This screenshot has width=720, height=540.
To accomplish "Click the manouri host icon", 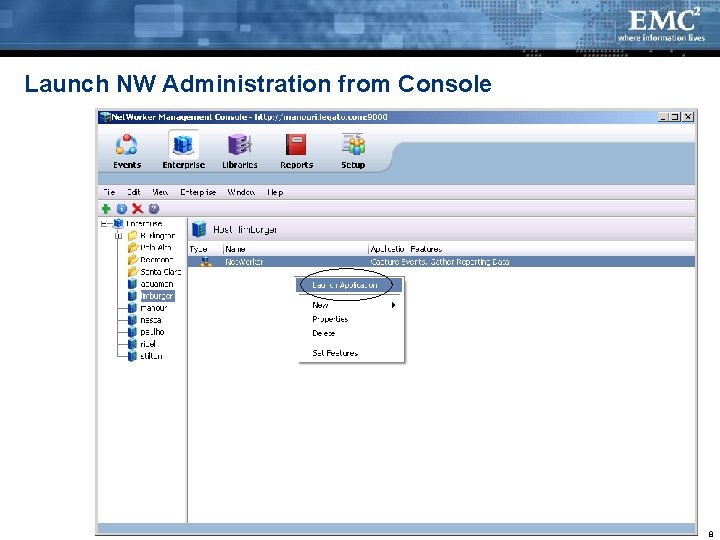I will [132, 308].
